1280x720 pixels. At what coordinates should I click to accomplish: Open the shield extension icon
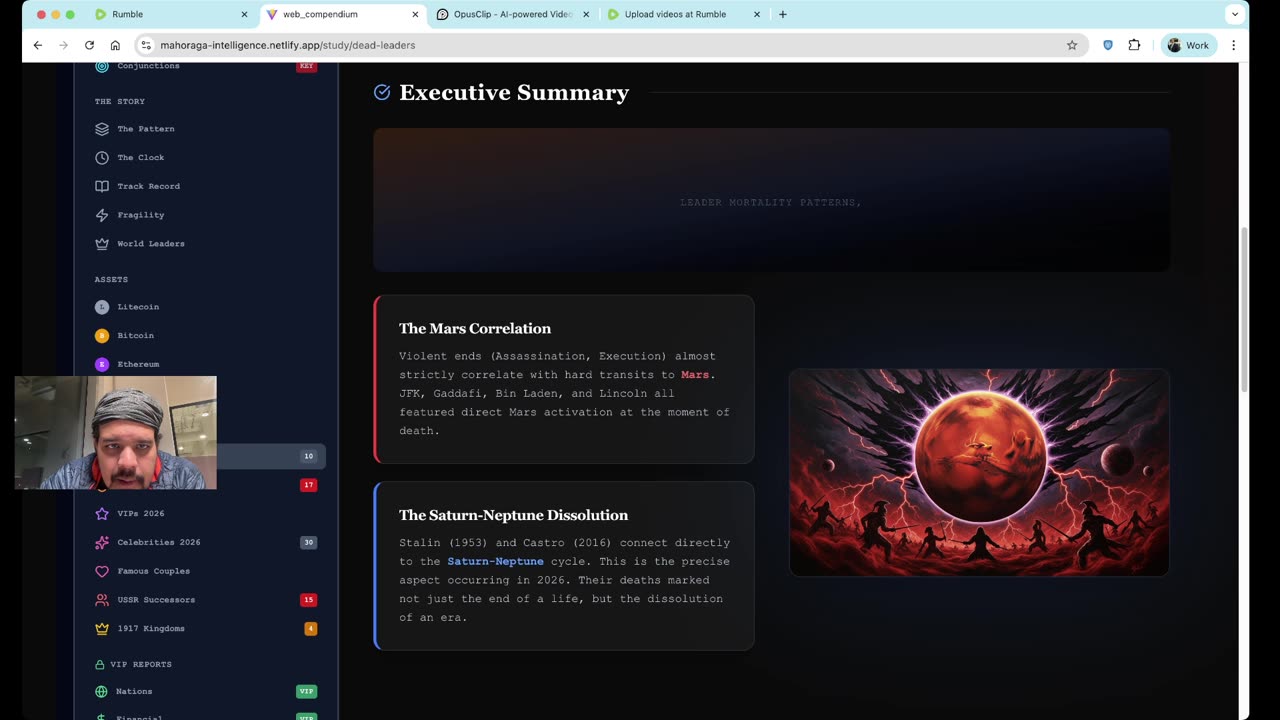click(x=1108, y=45)
